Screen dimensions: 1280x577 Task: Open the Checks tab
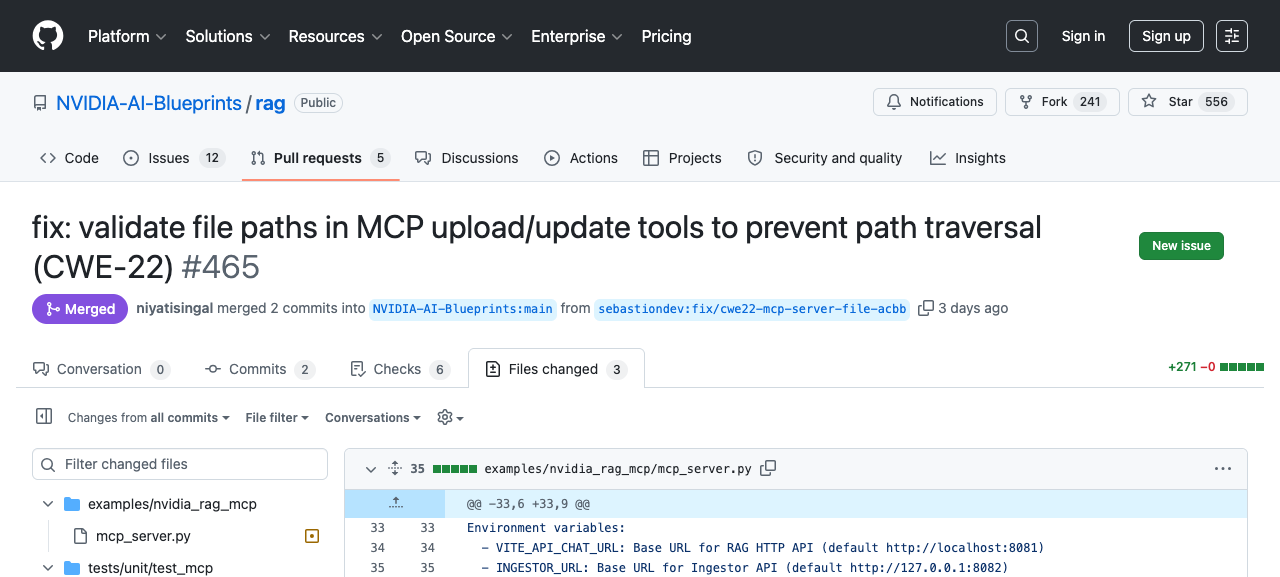[x=399, y=368]
